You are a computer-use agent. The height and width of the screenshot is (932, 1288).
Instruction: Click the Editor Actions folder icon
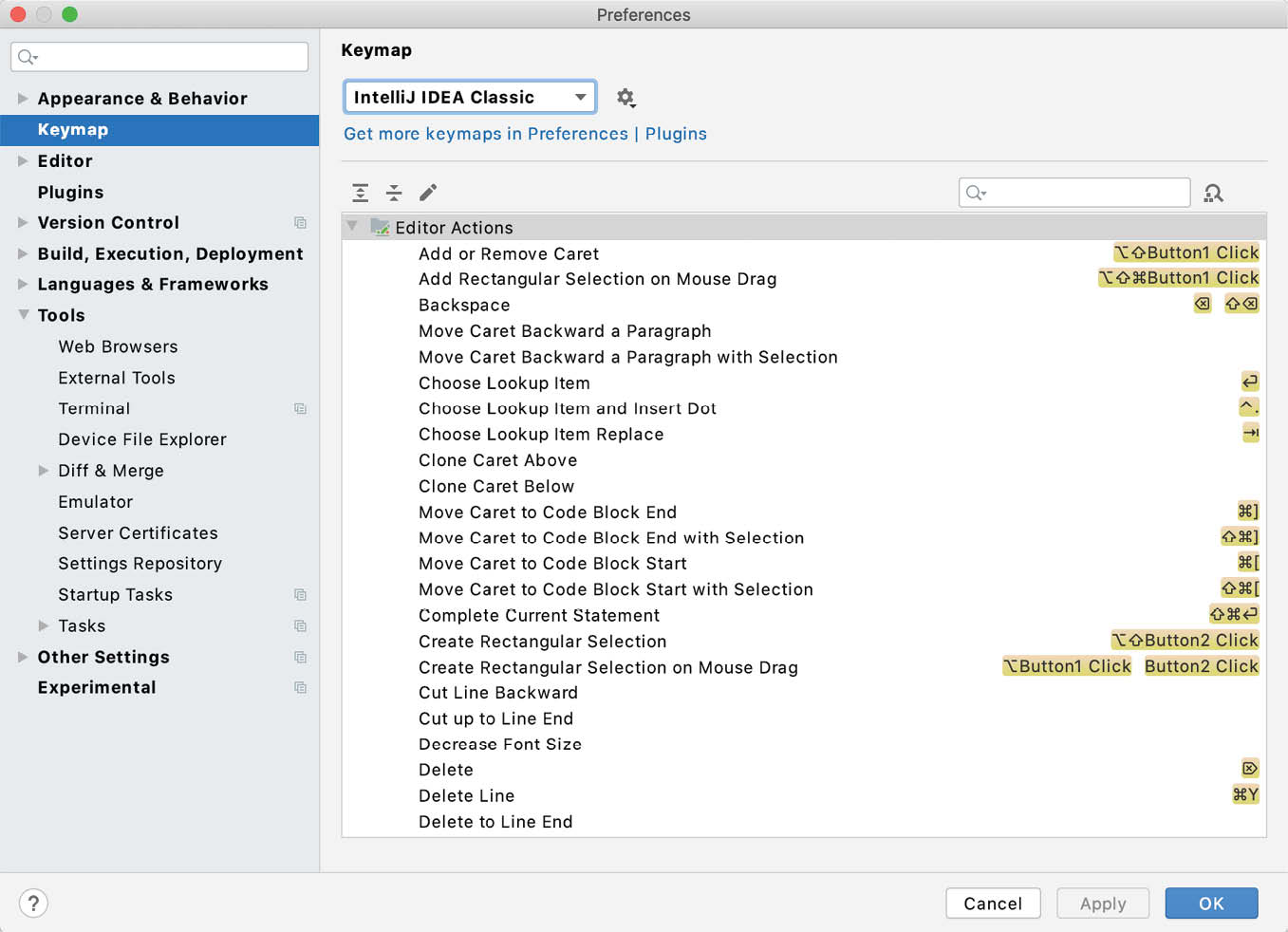pos(380,227)
